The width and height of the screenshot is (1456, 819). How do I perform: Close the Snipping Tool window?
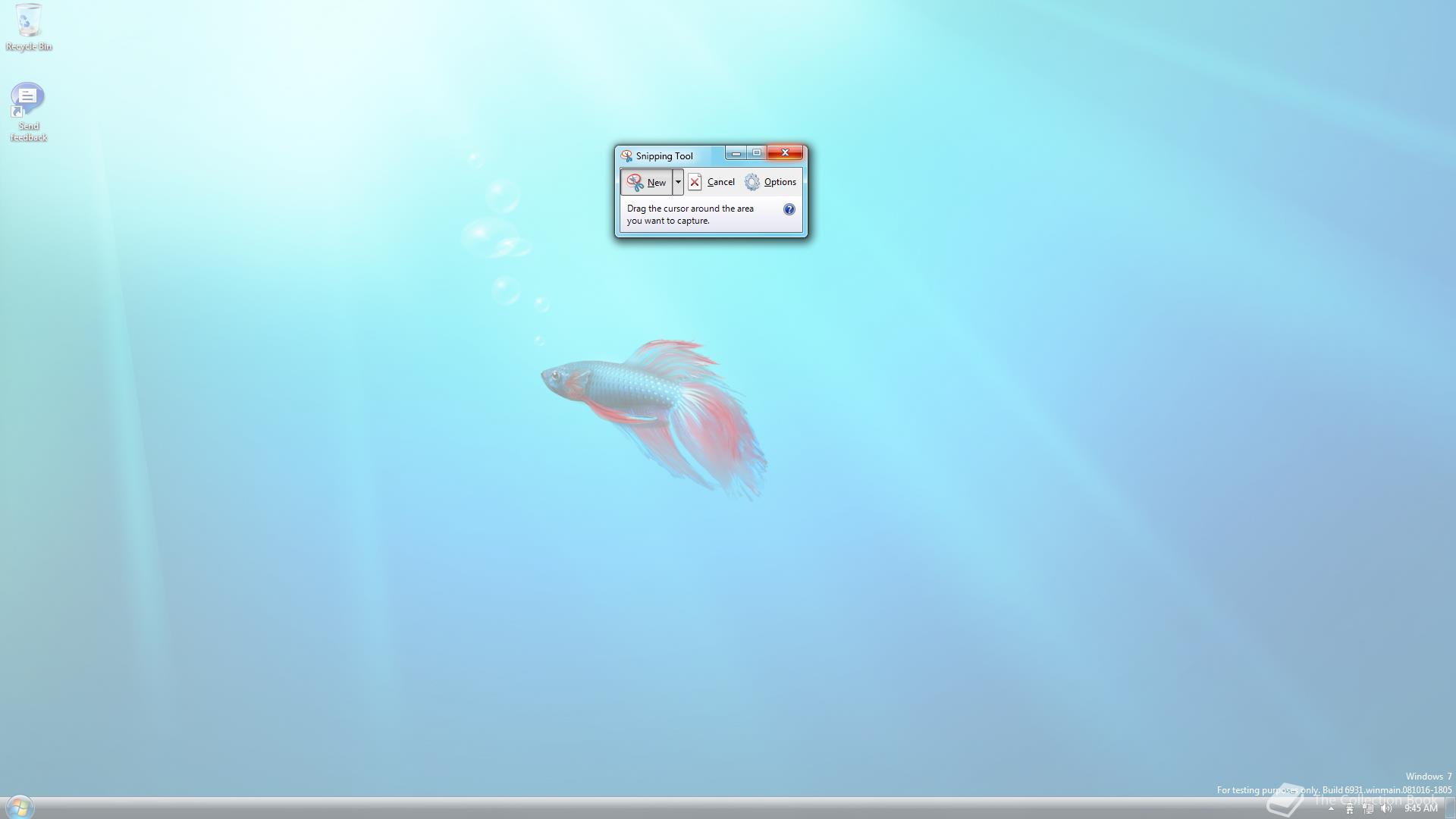(x=785, y=153)
